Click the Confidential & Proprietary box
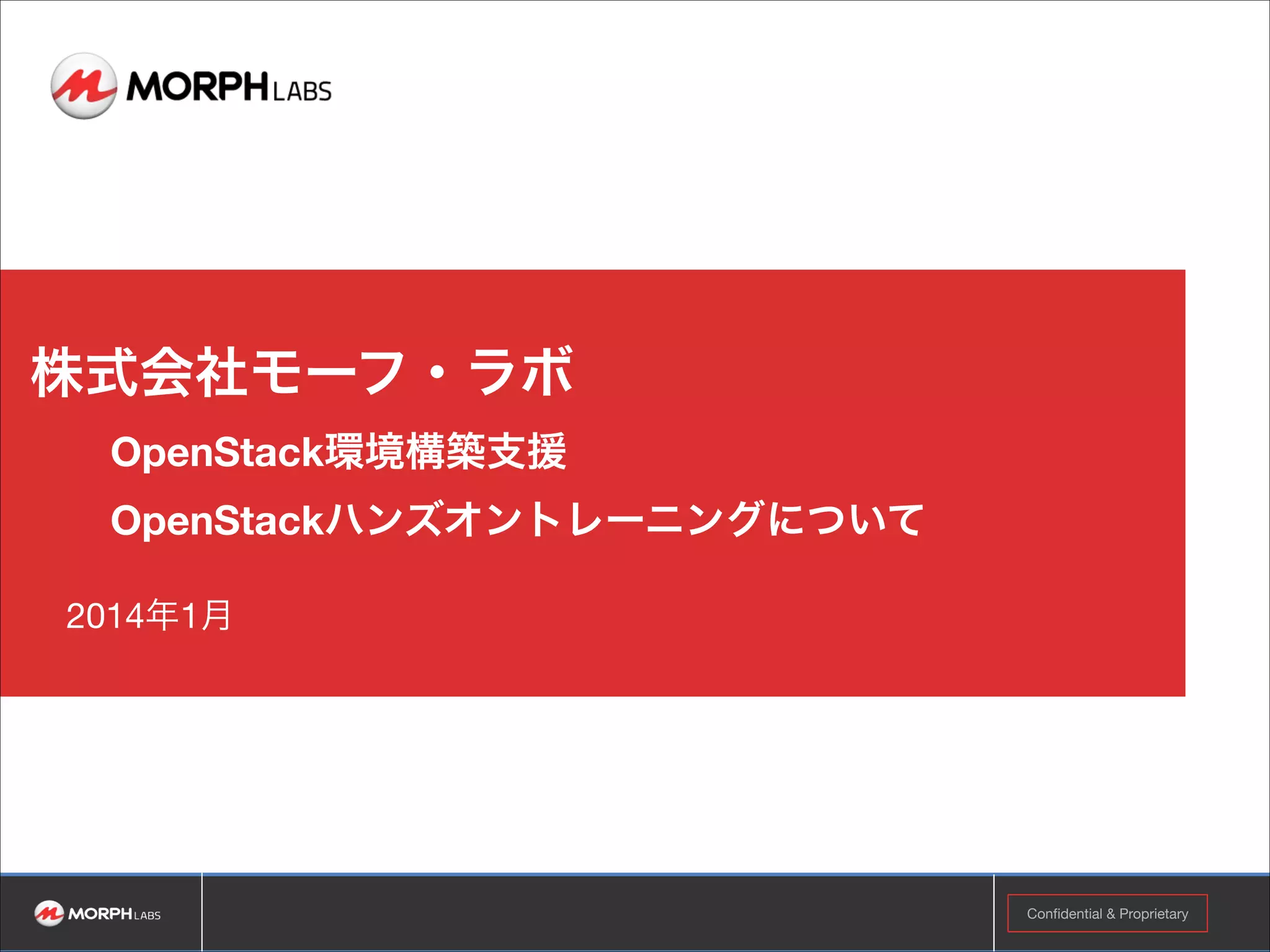This screenshot has height=952, width=1270. point(1107,914)
